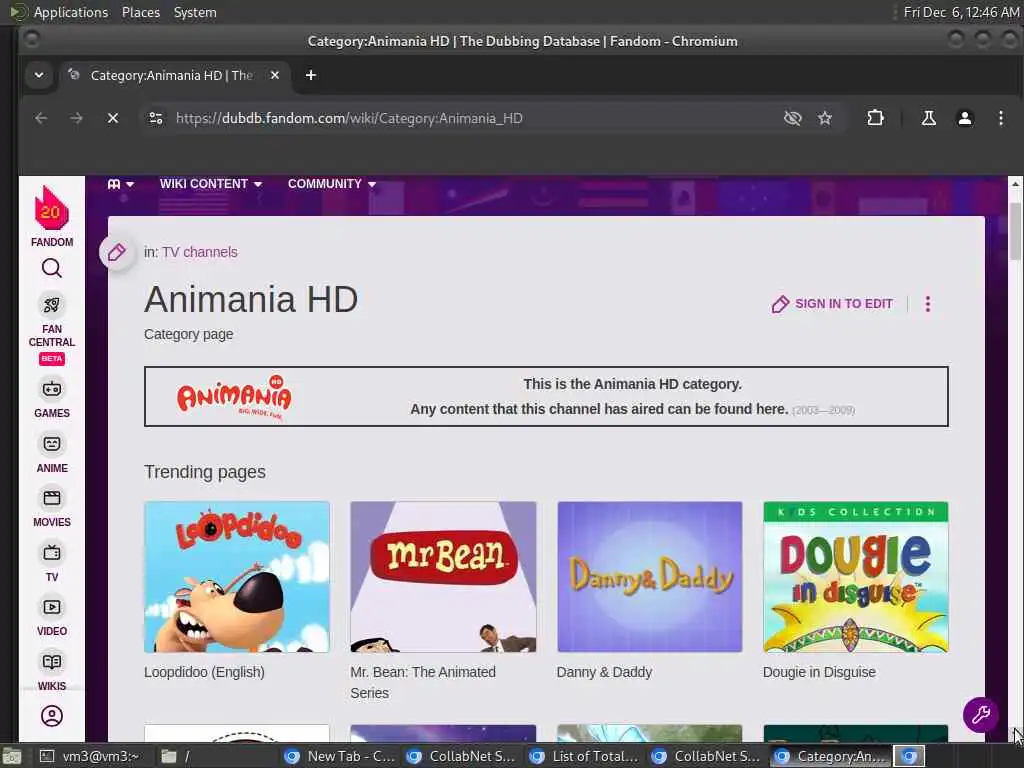Image resolution: width=1024 pixels, height=768 pixels.
Task: Click the Animania HD logo image
Action: [x=234, y=396]
